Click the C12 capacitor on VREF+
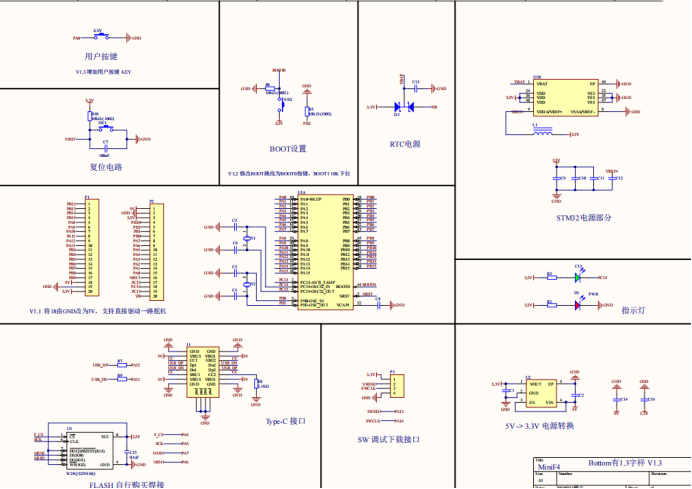 point(612,178)
